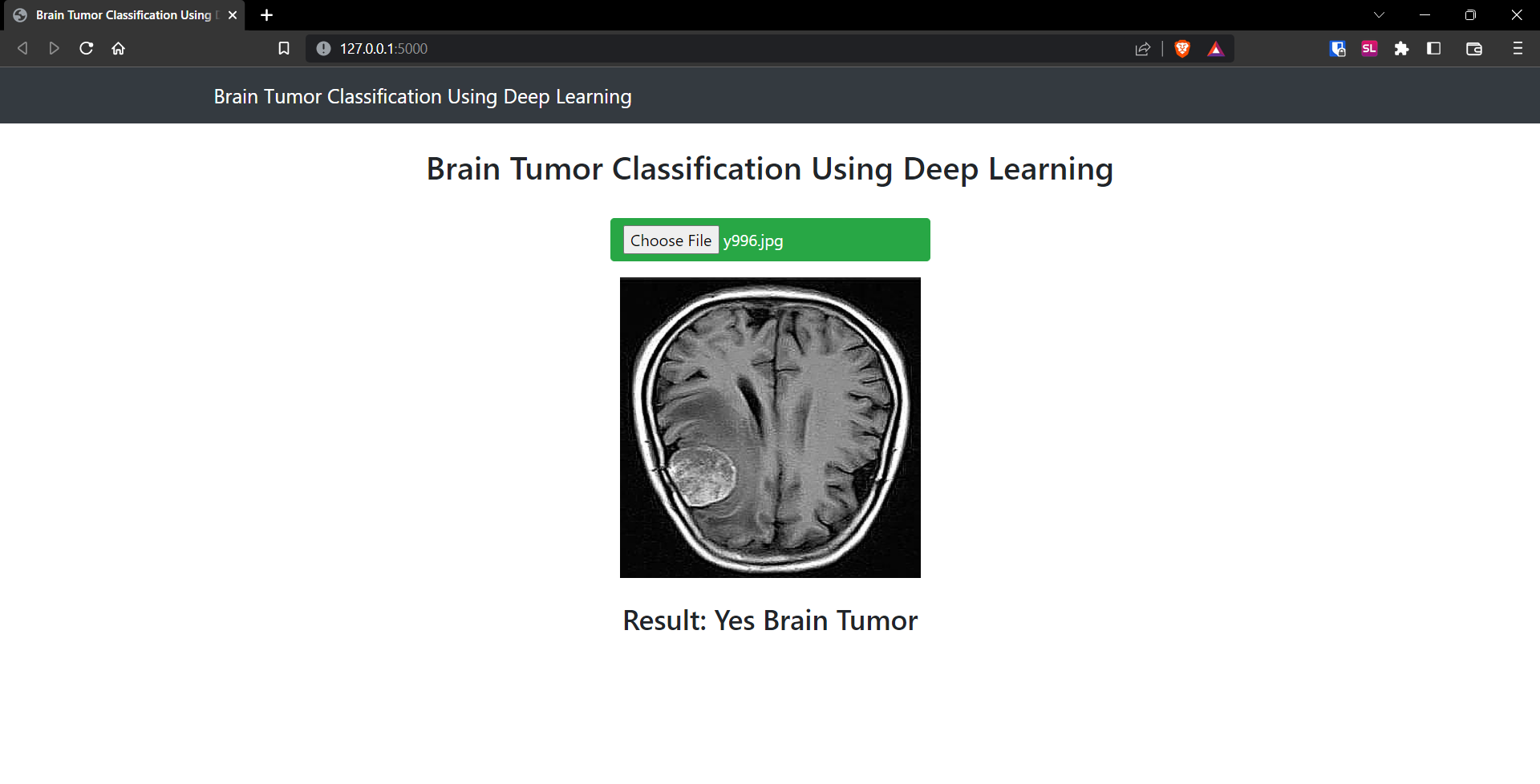Screen dimensions: 1540x784
Task: Click the uploaded y996.jpg brain scan image
Action: point(769,426)
